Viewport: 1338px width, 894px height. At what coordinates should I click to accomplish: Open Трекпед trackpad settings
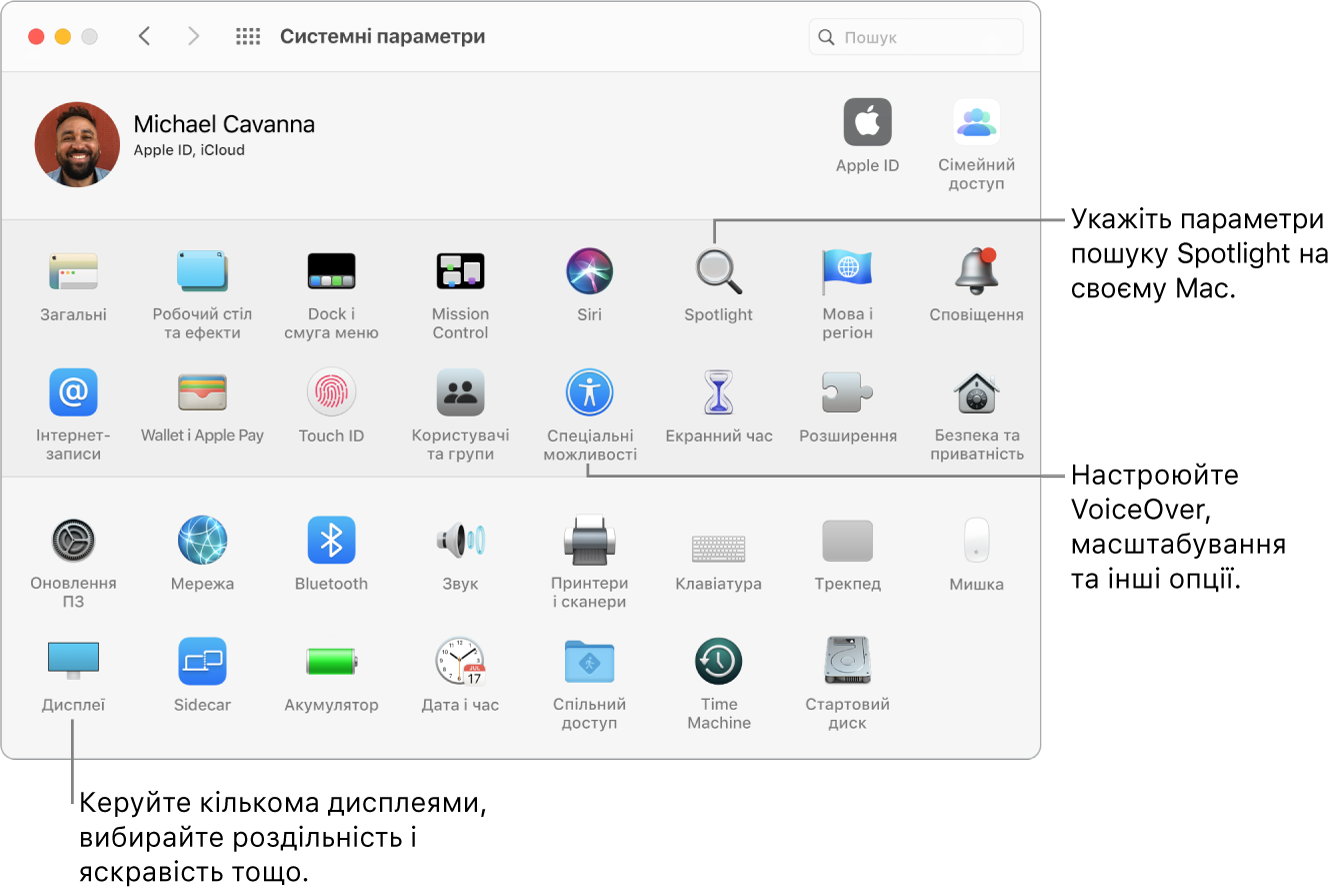click(x=847, y=541)
